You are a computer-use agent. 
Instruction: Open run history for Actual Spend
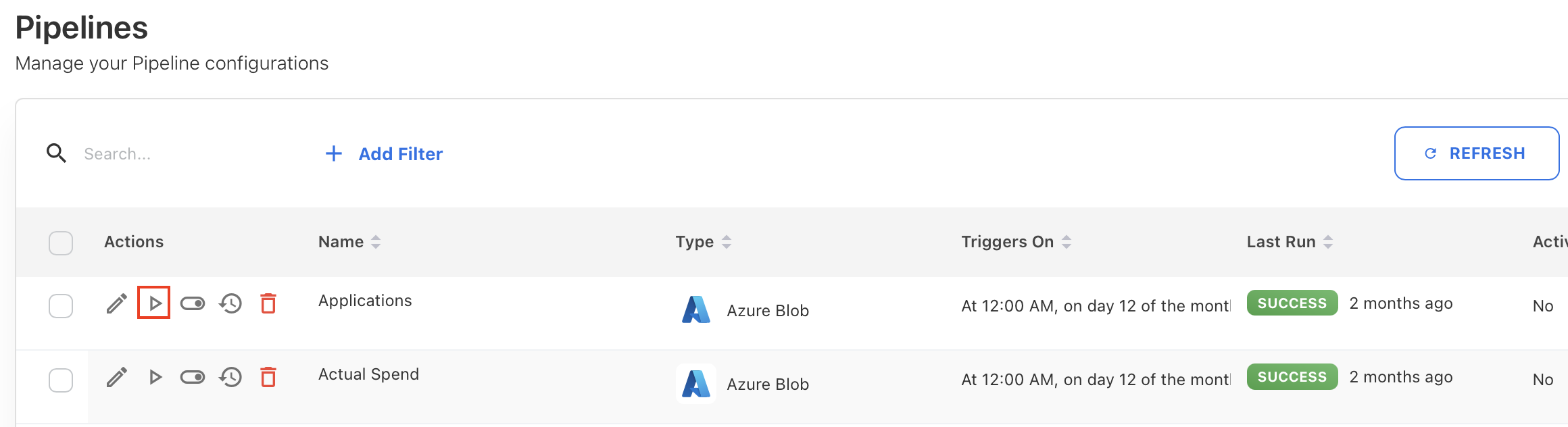point(230,377)
